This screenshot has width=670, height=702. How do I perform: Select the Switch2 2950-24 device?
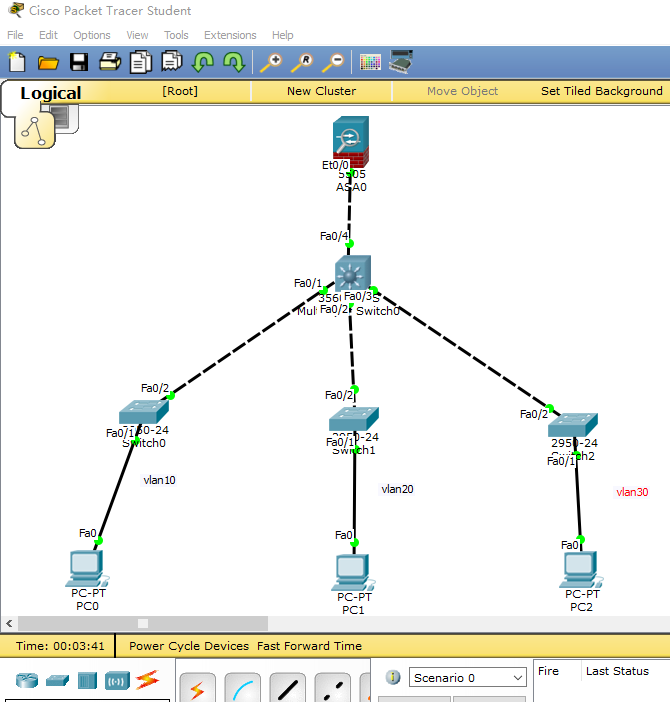pyautogui.click(x=572, y=425)
